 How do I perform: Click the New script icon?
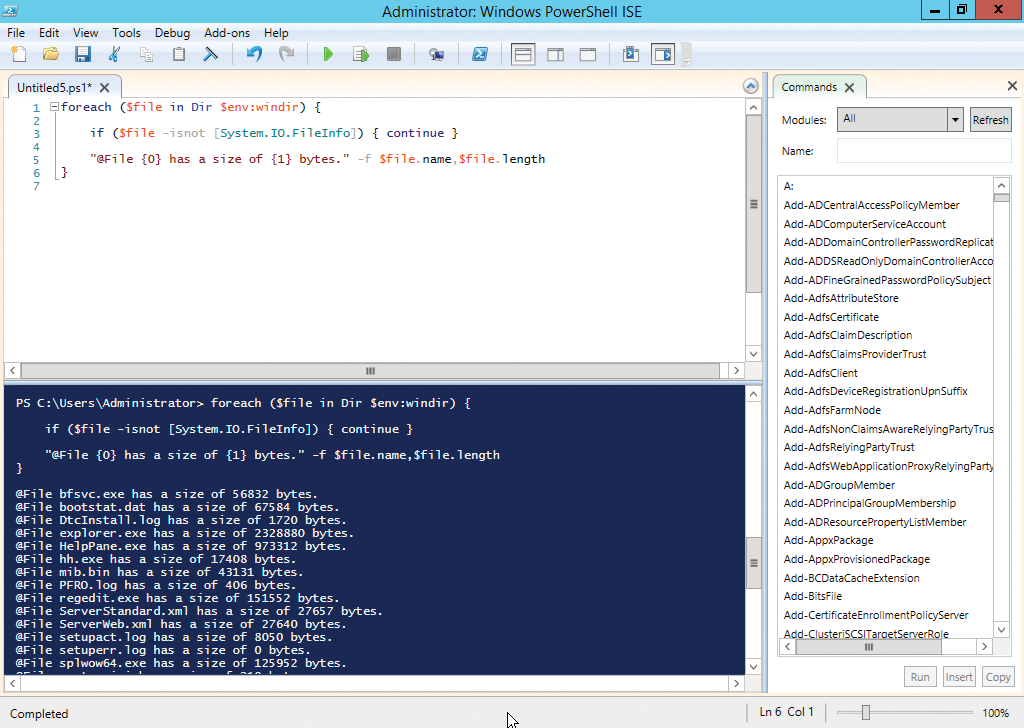click(x=18, y=54)
